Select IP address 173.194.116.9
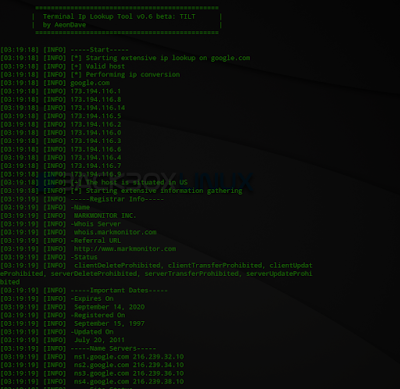The height and width of the screenshot is (389, 400). [x=96, y=174]
